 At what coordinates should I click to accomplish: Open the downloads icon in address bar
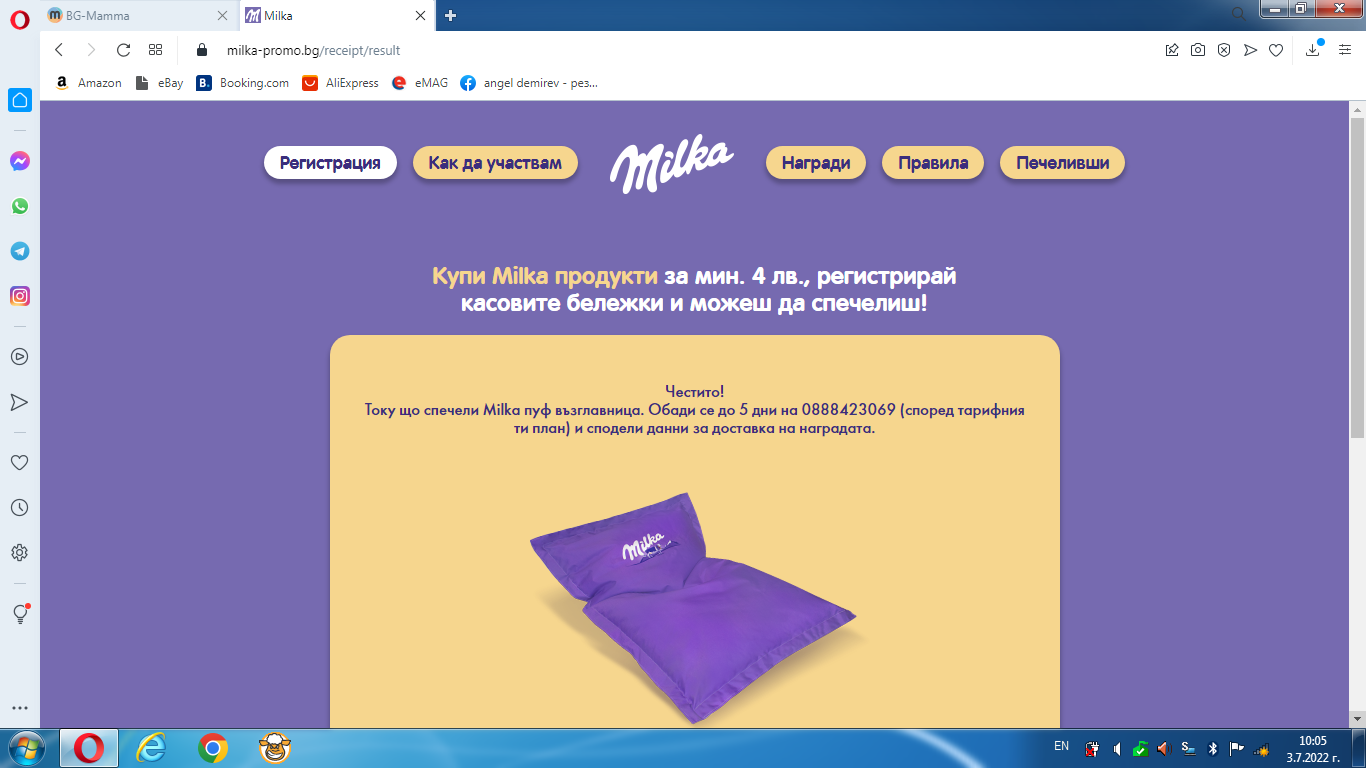click(1313, 50)
